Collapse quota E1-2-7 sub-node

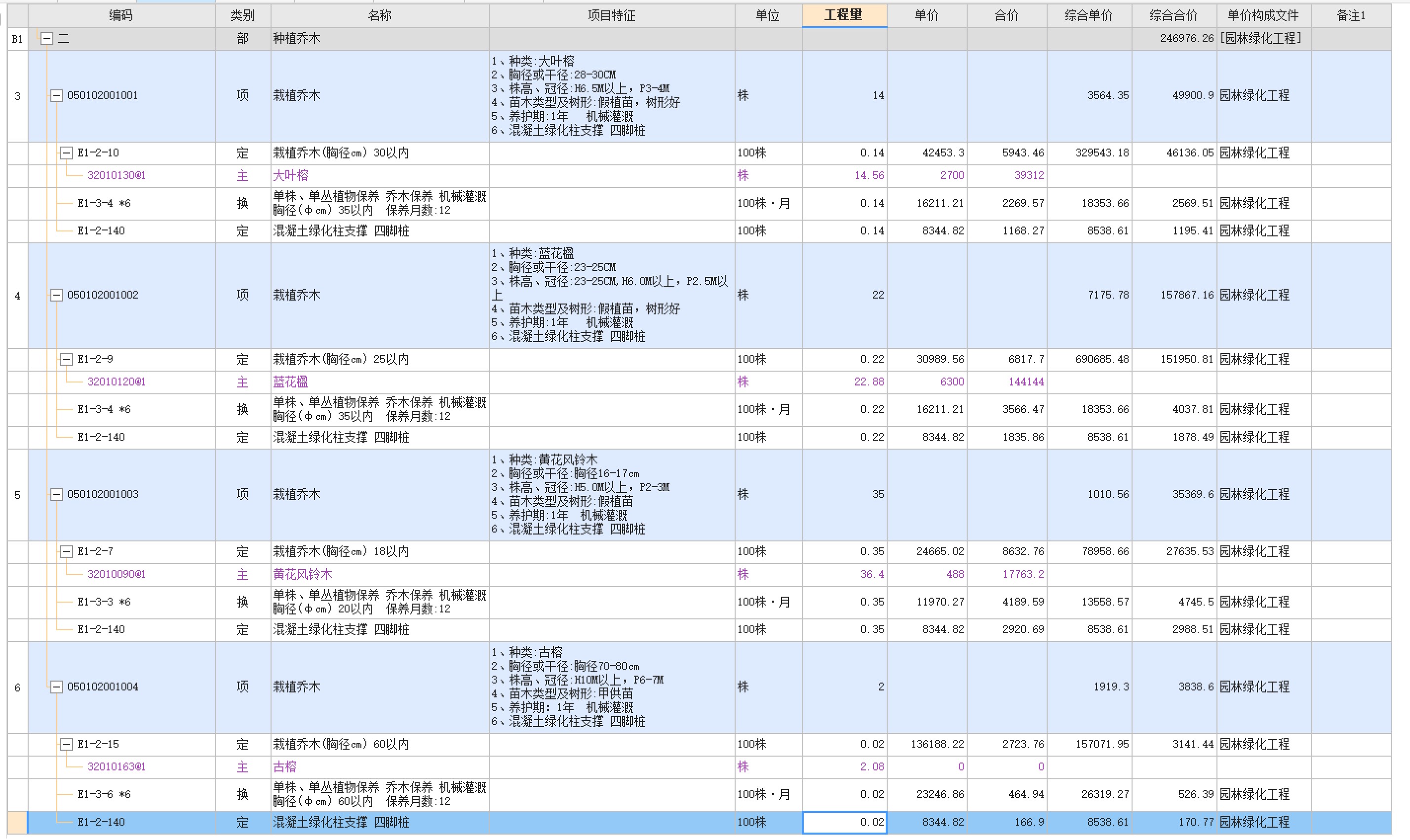[x=67, y=551]
